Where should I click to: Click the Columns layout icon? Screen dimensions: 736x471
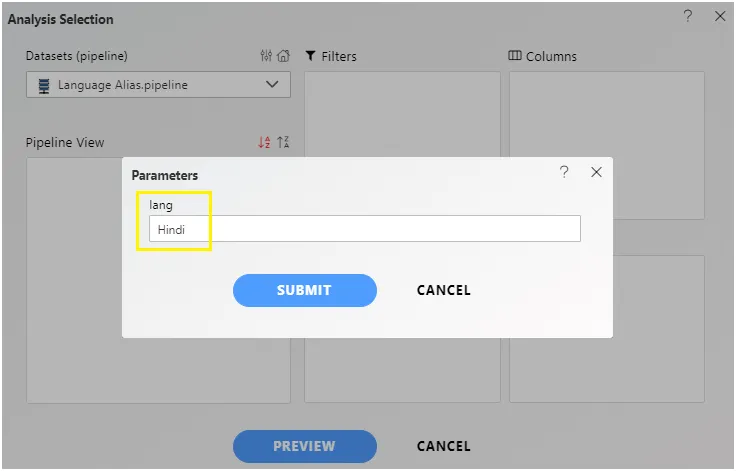point(515,55)
